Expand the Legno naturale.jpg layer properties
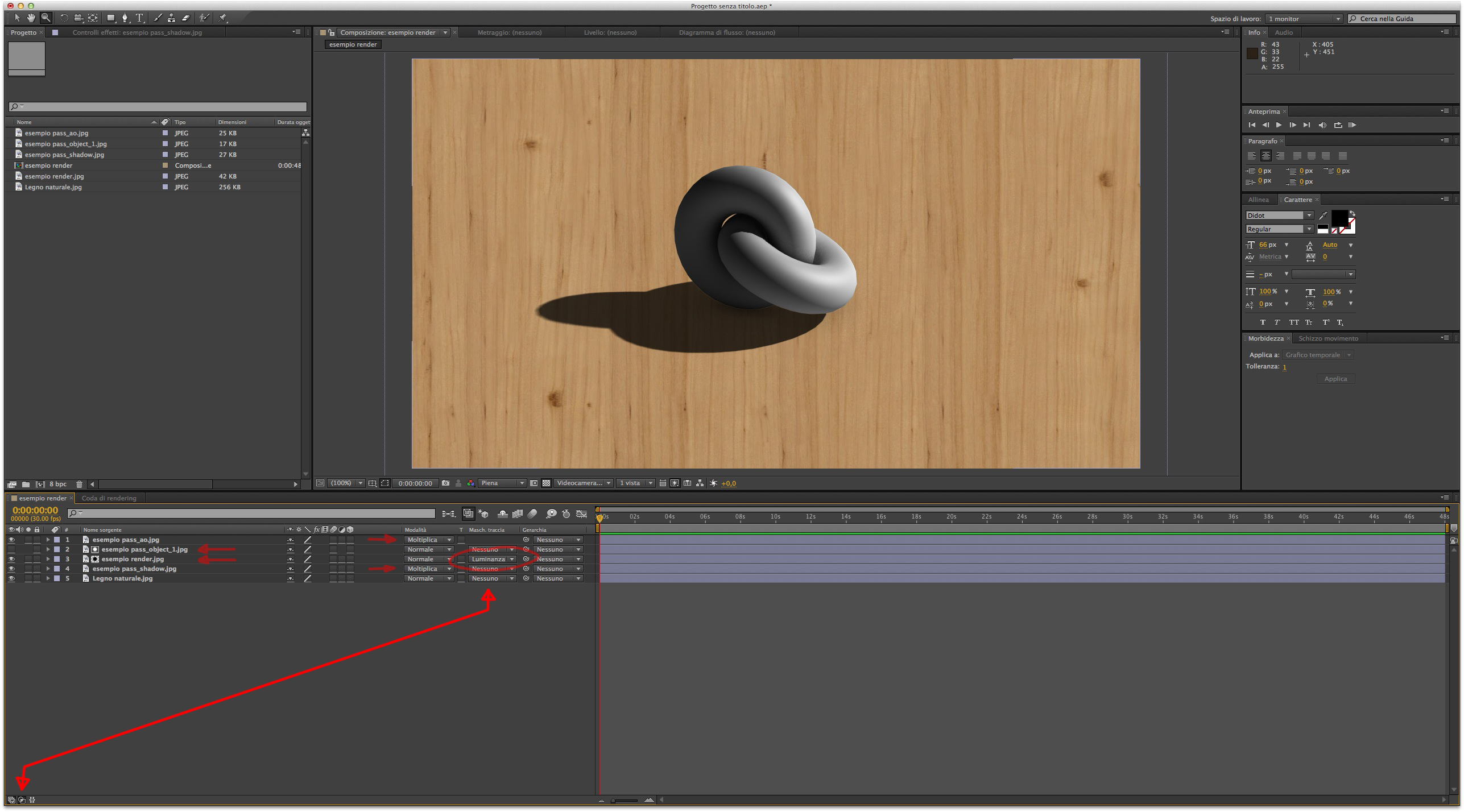The height and width of the screenshot is (812, 1464). click(48, 579)
